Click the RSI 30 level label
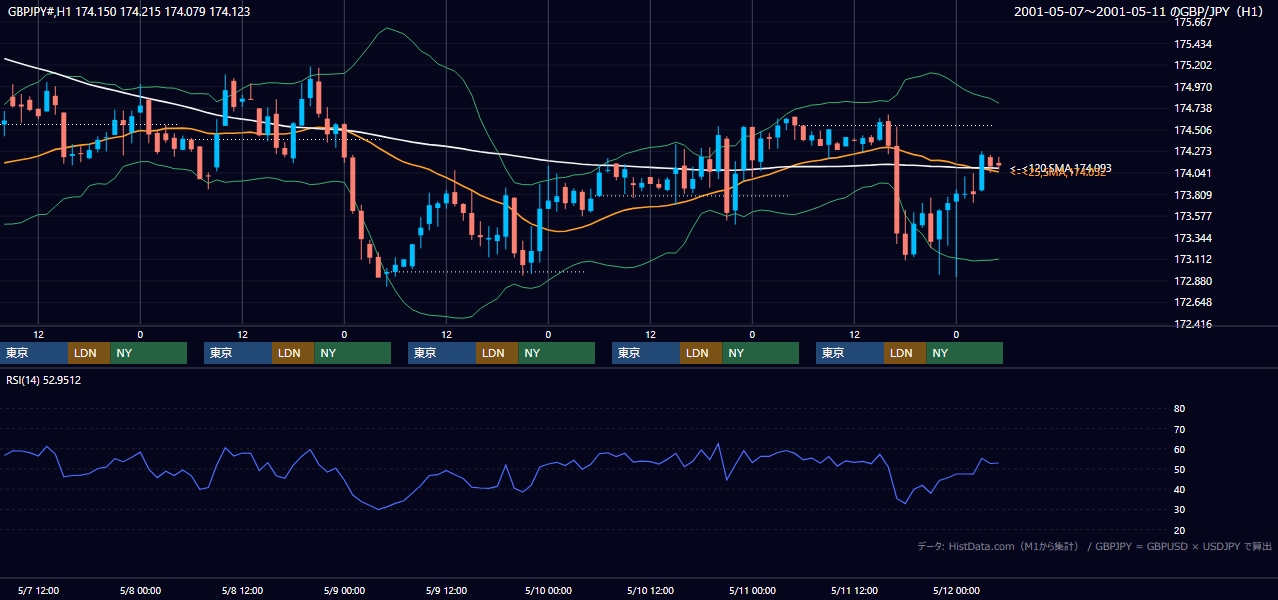The width and height of the screenshot is (1278, 600). point(1179,510)
